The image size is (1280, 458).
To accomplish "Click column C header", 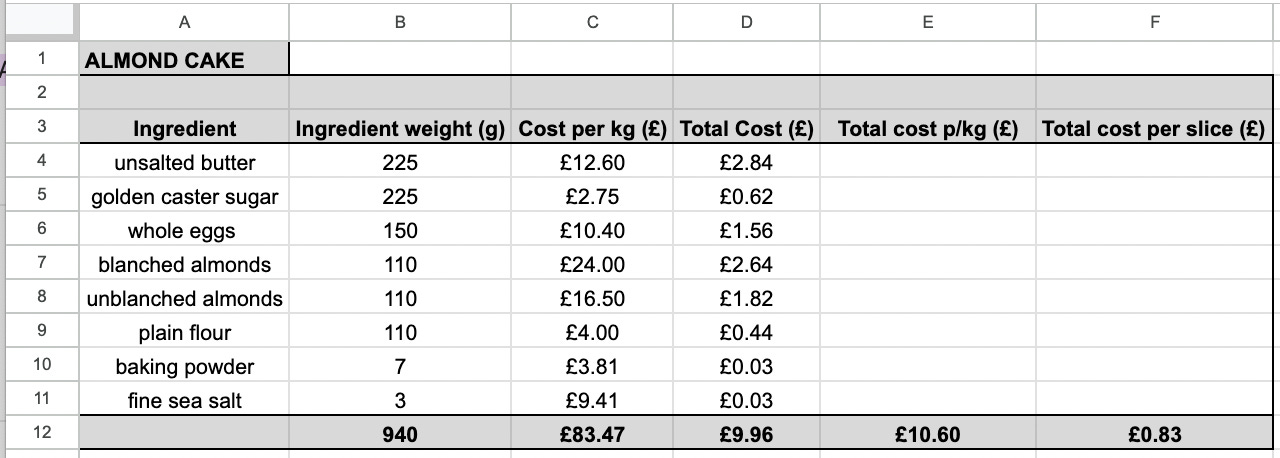I will [592, 21].
